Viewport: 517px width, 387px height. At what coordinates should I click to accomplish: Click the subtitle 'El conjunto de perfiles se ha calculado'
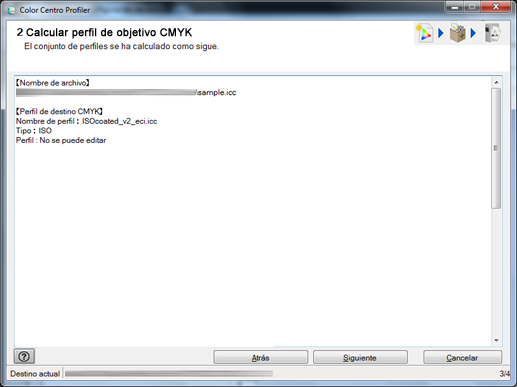[x=121, y=46]
